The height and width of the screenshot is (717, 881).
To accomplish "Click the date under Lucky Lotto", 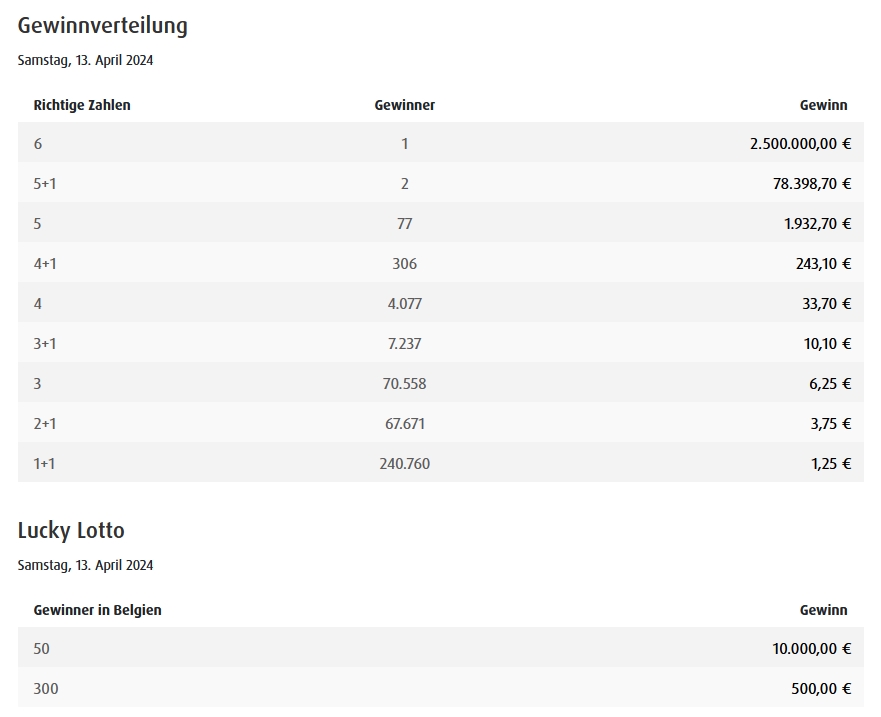I will click(x=85, y=565).
